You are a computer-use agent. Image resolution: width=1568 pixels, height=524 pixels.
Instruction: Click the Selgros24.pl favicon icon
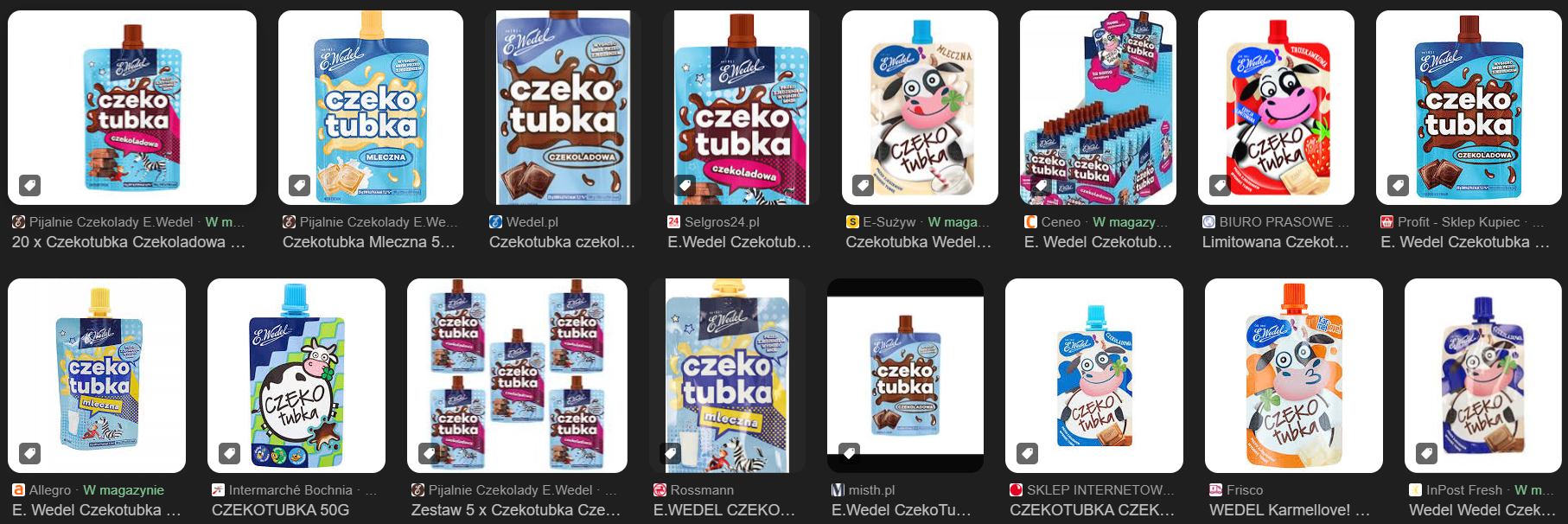click(x=673, y=222)
